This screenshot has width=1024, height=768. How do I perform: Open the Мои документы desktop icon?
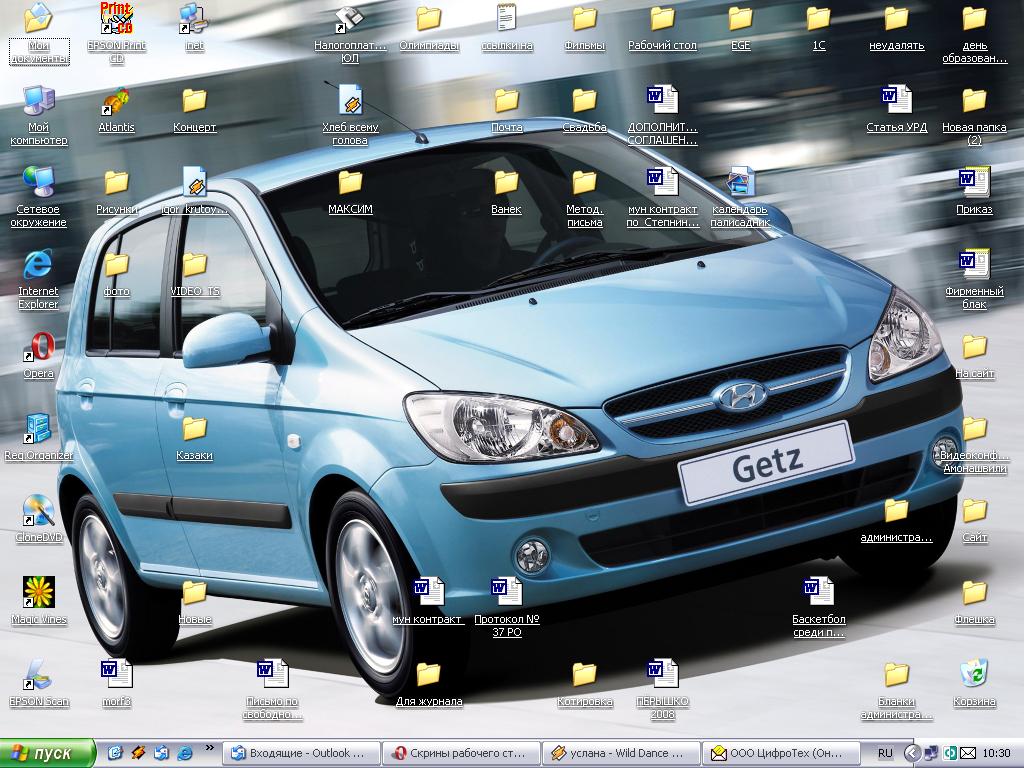click(x=39, y=33)
